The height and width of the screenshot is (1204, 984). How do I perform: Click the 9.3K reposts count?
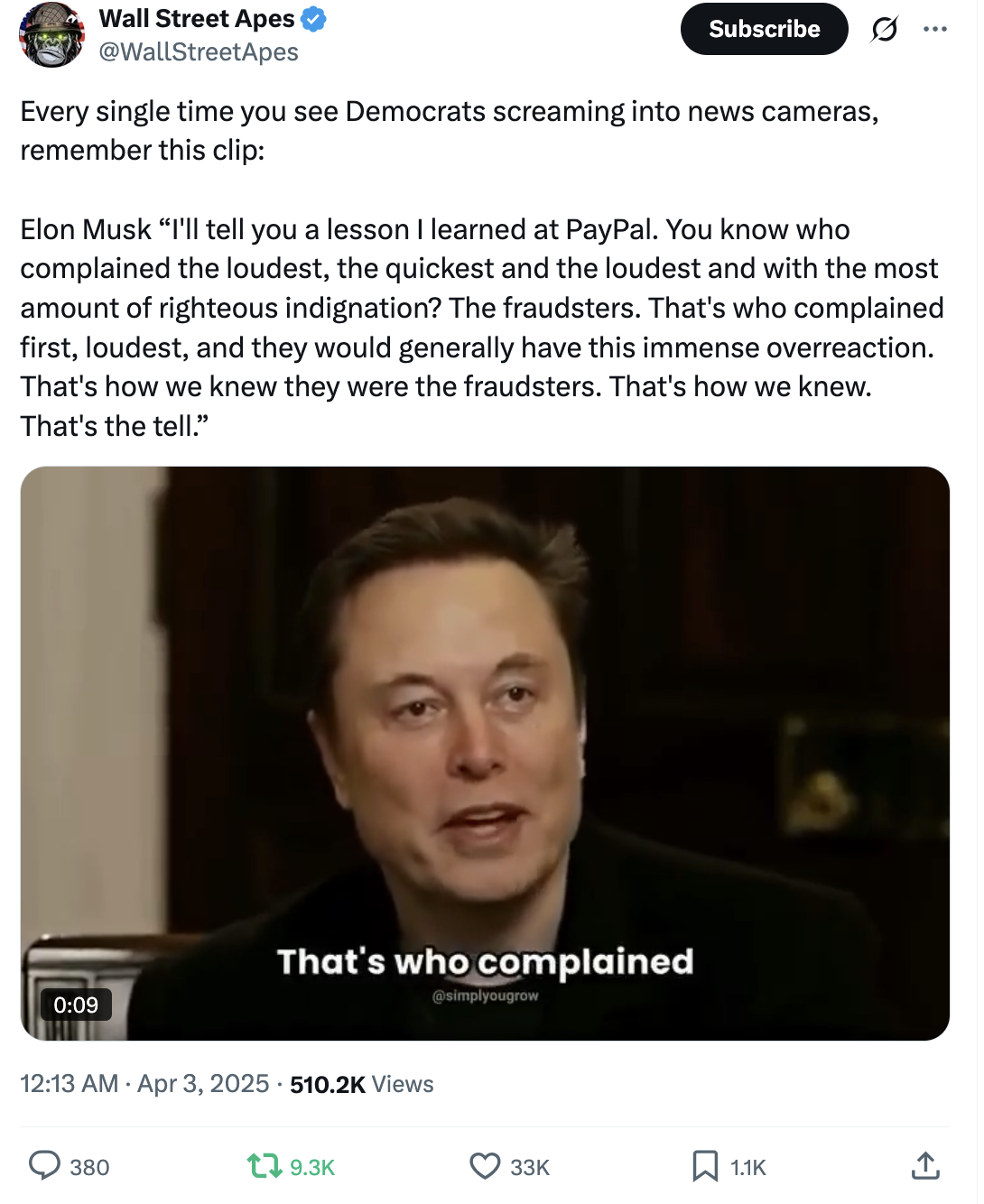(312, 1168)
